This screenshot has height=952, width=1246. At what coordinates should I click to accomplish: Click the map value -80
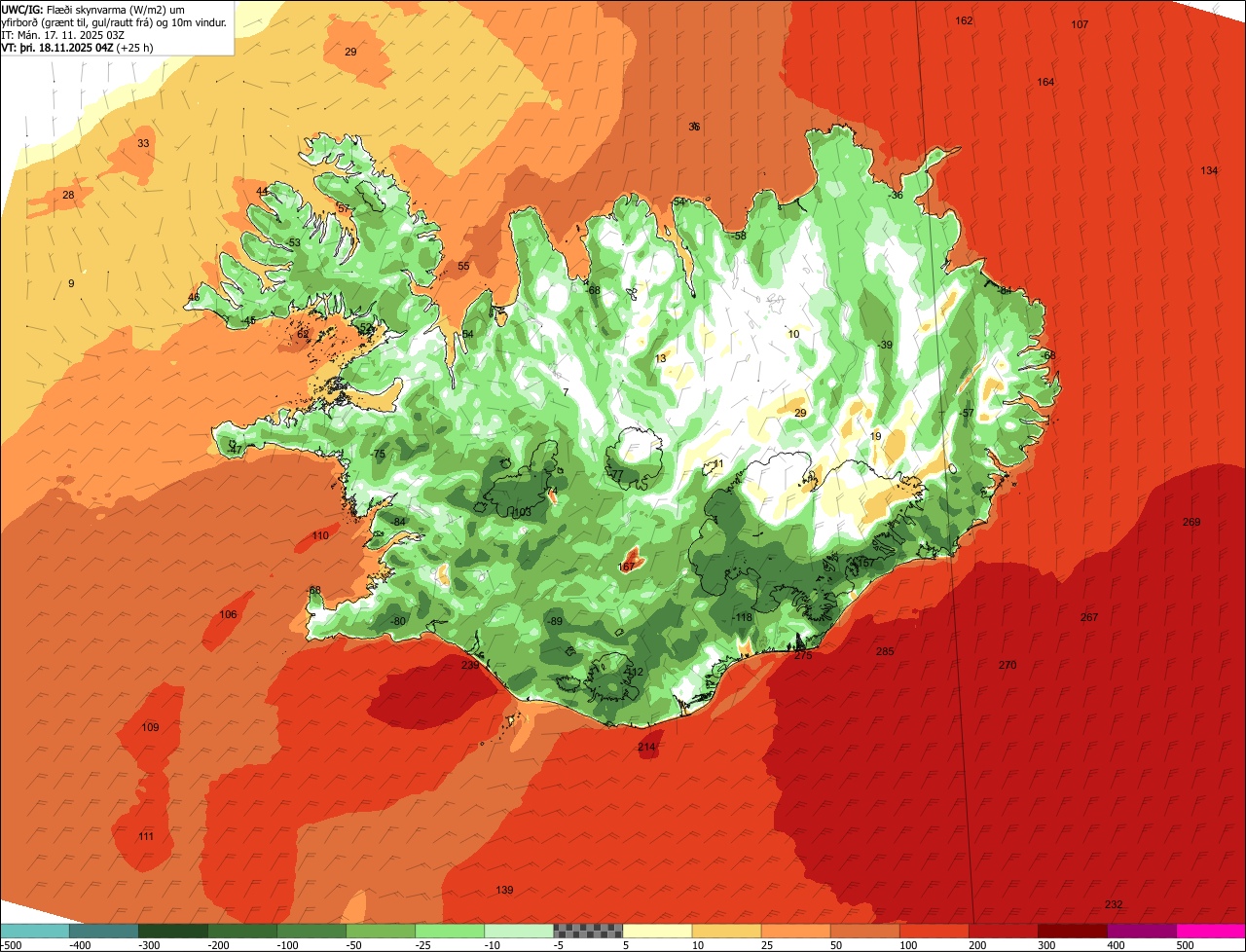(x=396, y=621)
